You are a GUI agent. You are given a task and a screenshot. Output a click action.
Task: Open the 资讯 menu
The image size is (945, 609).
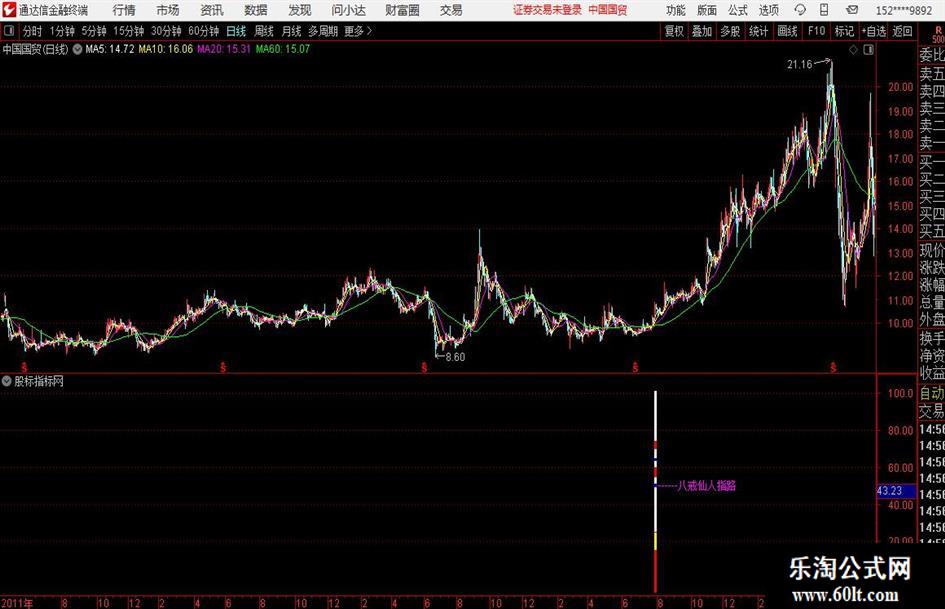(212, 10)
